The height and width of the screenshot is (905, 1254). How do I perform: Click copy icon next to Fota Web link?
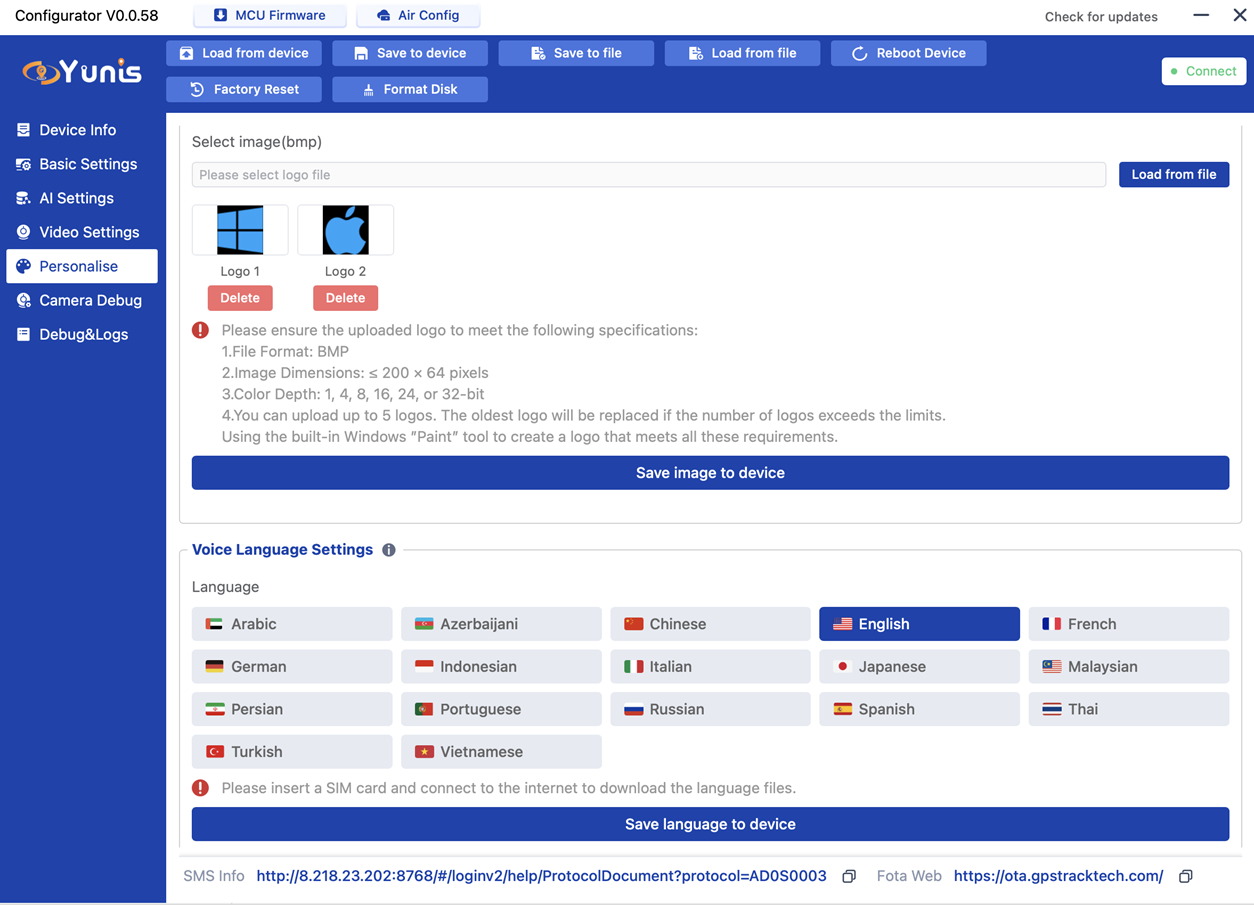coord(1185,876)
